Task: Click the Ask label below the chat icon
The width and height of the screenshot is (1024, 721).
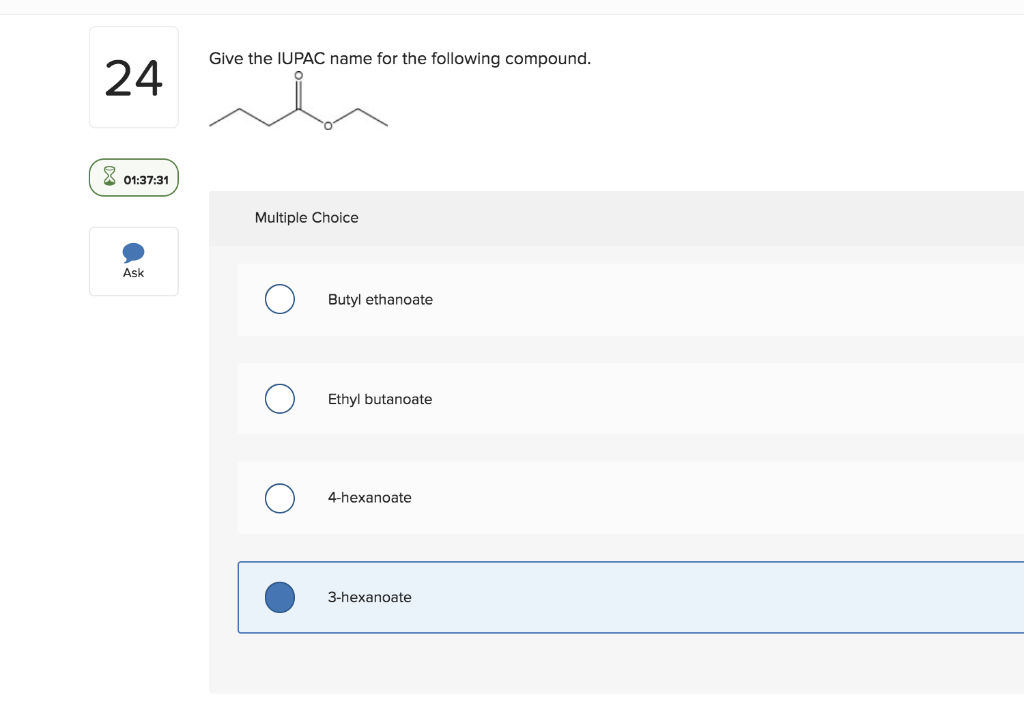Action: (133, 271)
